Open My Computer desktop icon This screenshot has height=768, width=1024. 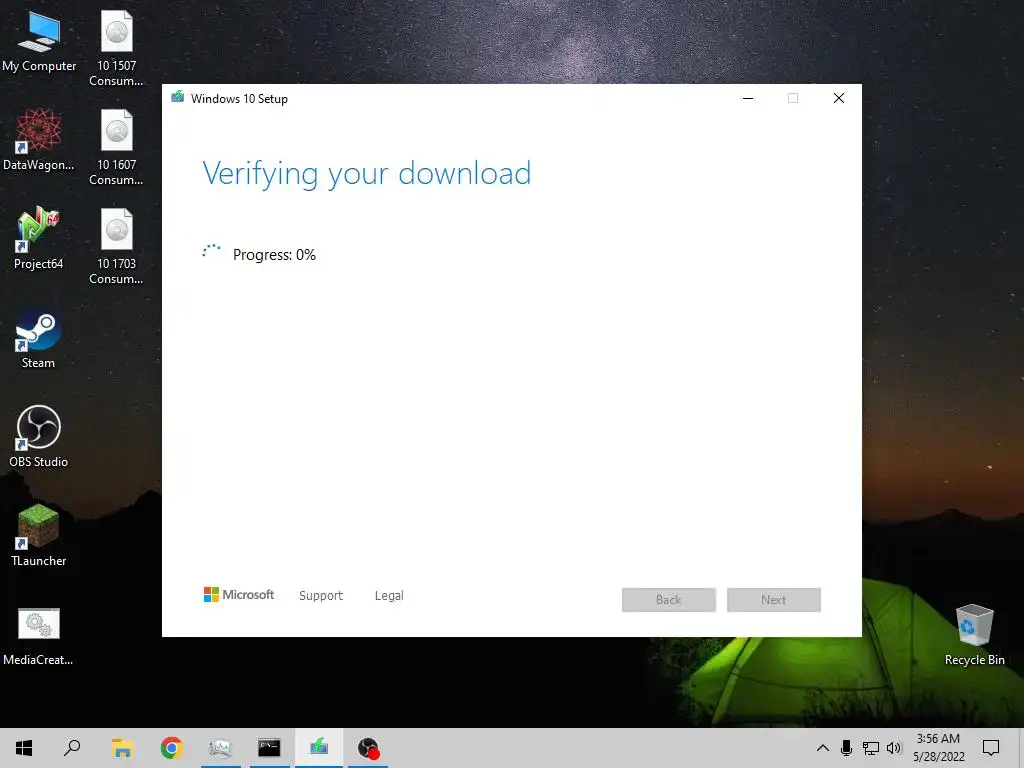pos(39,43)
